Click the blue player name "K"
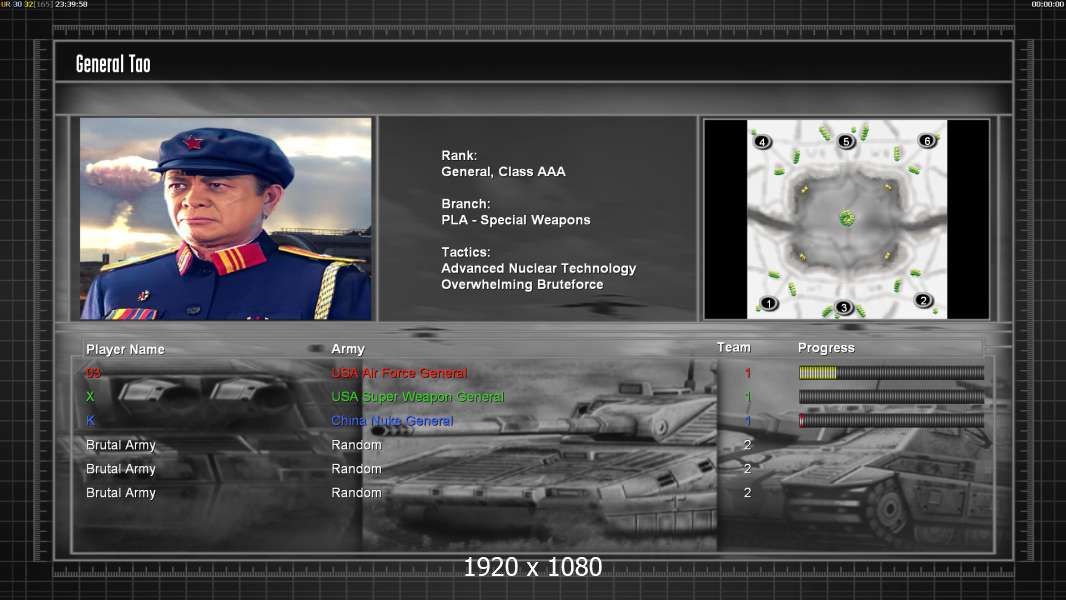The height and width of the screenshot is (600, 1066). tap(90, 421)
